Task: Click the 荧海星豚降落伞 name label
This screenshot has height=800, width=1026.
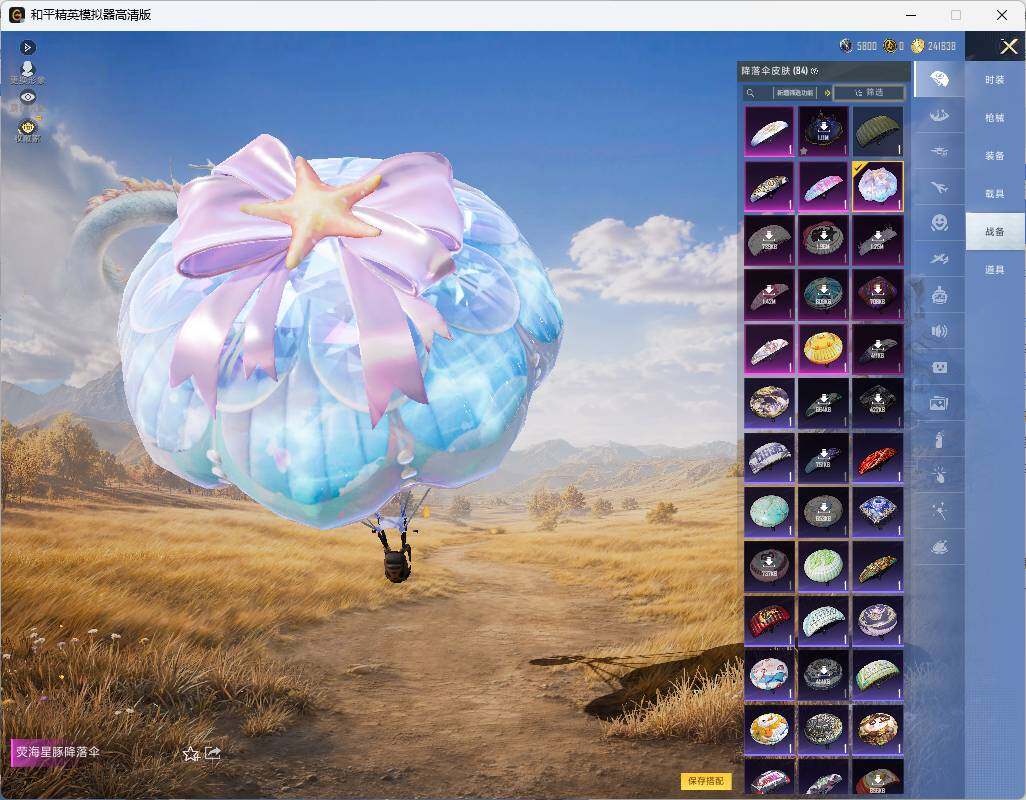Action: coord(58,752)
